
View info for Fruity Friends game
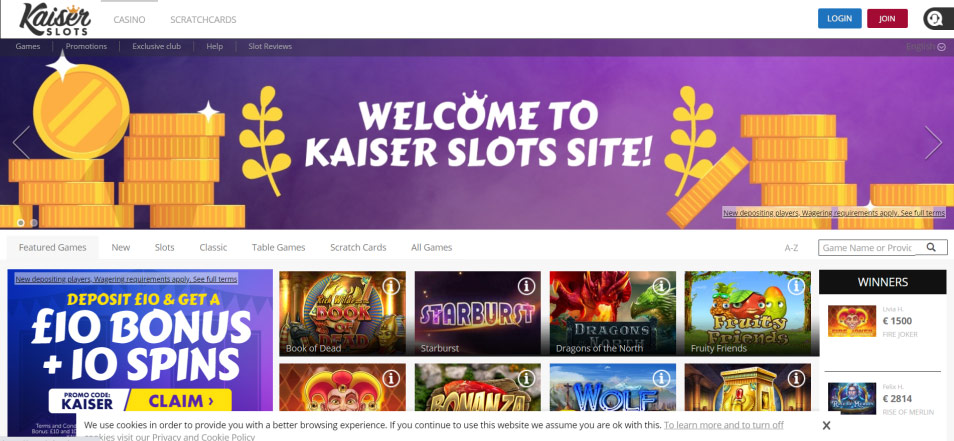point(796,286)
